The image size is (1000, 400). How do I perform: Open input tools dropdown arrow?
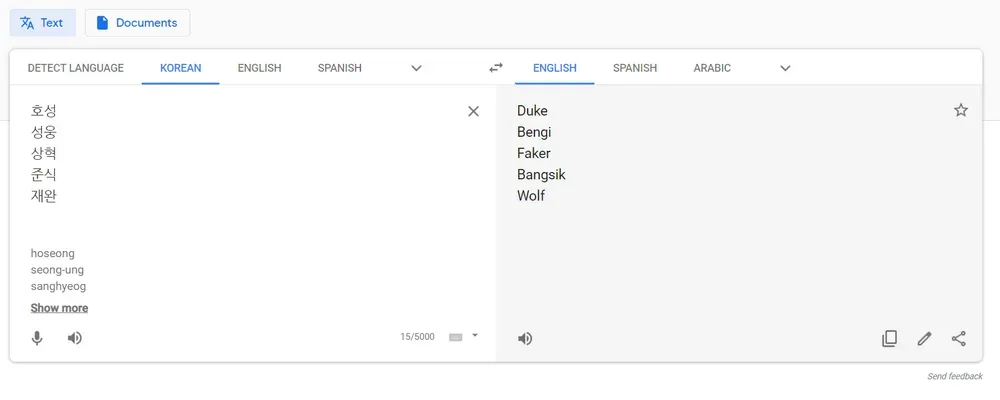click(x=474, y=335)
